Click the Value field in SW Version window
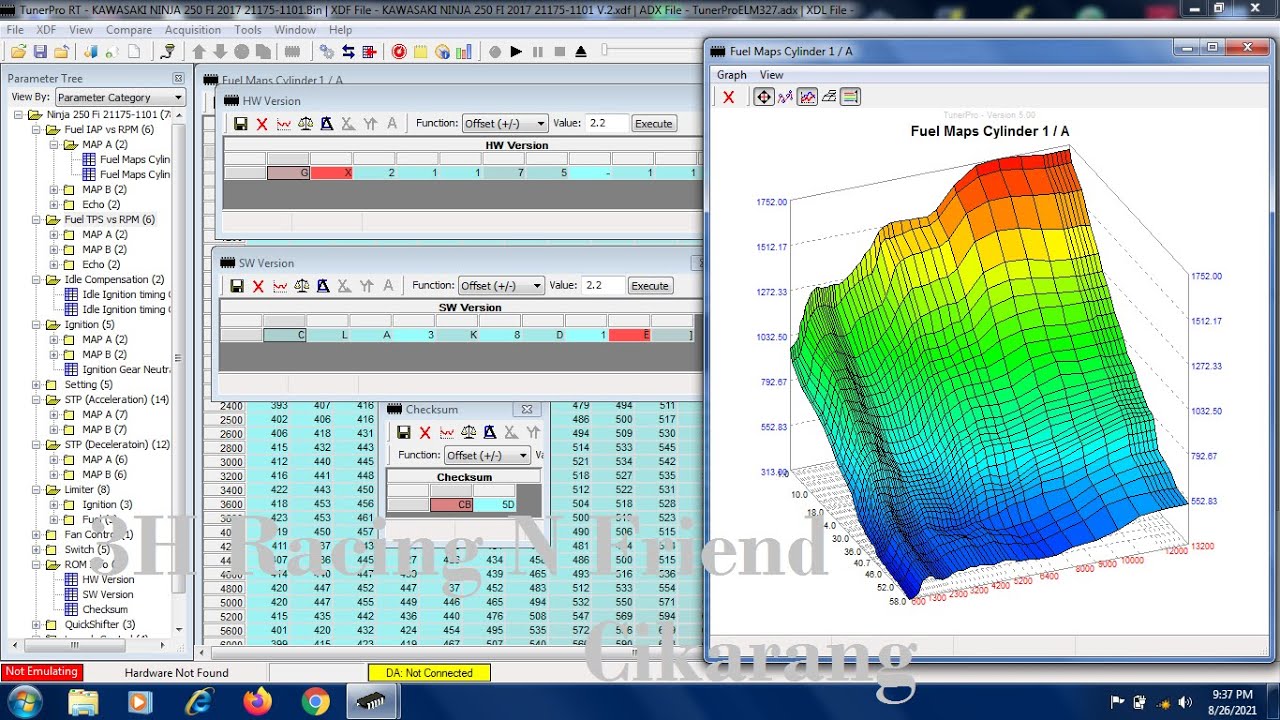Image resolution: width=1280 pixels, height=720 pixels. 603,285
